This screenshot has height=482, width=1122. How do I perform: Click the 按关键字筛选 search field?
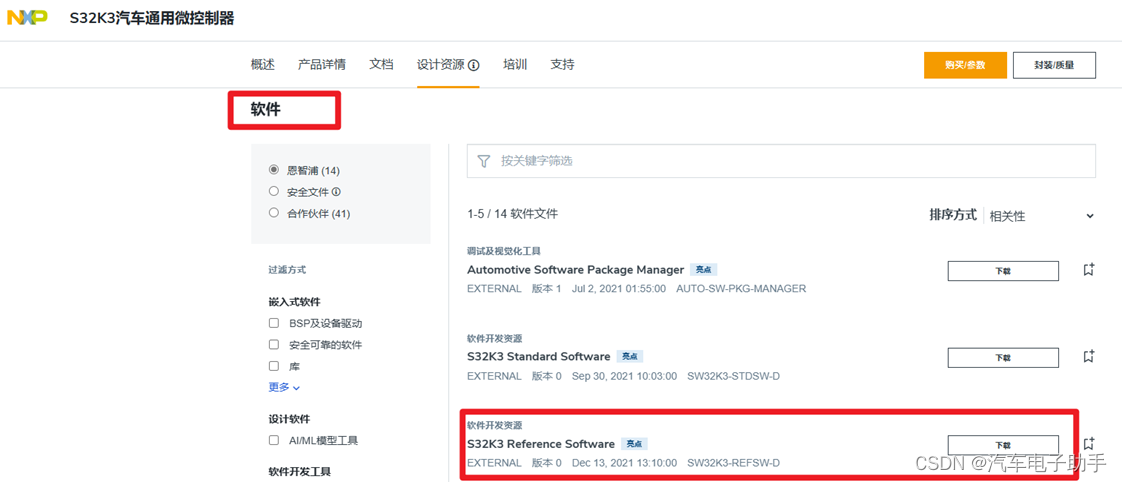pos(781,161)
